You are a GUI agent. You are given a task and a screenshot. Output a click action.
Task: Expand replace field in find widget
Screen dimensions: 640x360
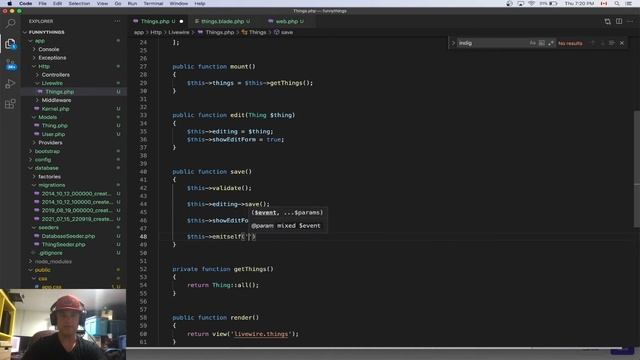453,43
